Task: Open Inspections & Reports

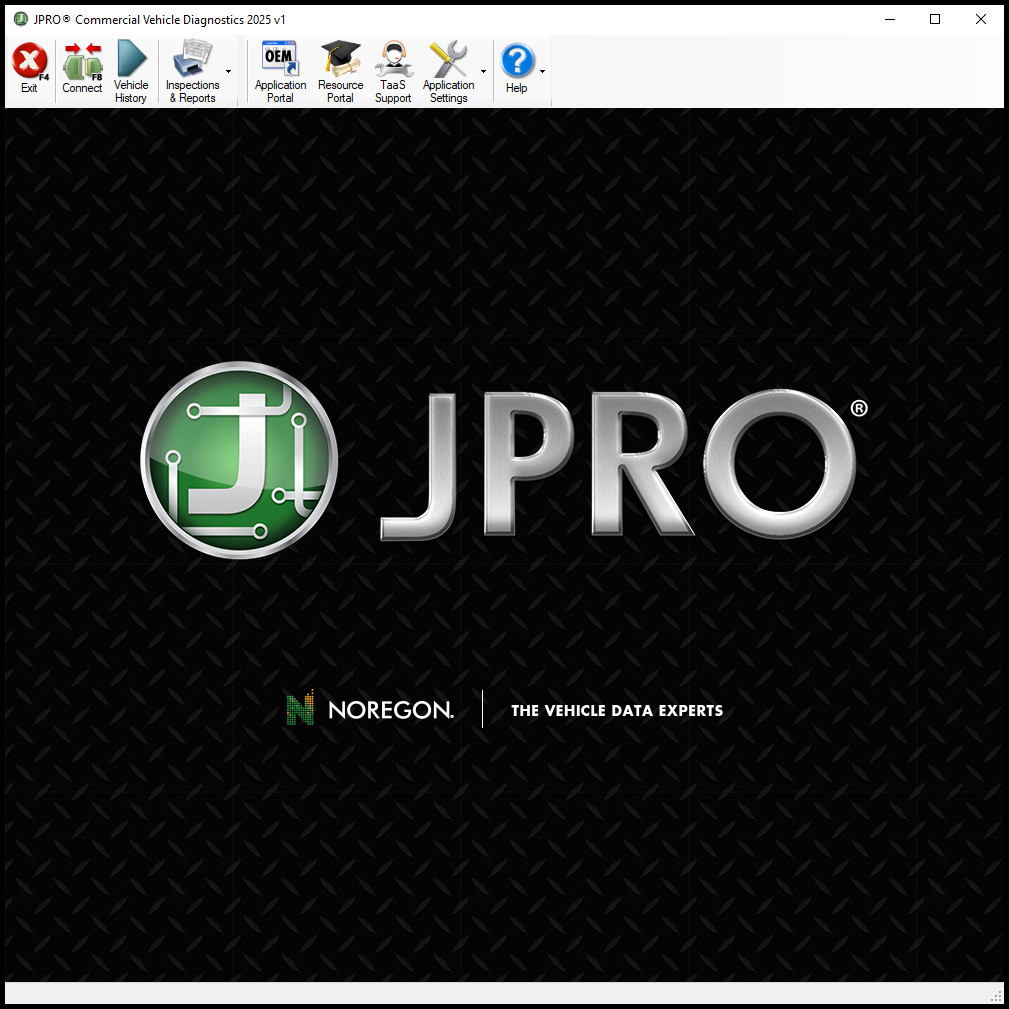Action: 193,68
